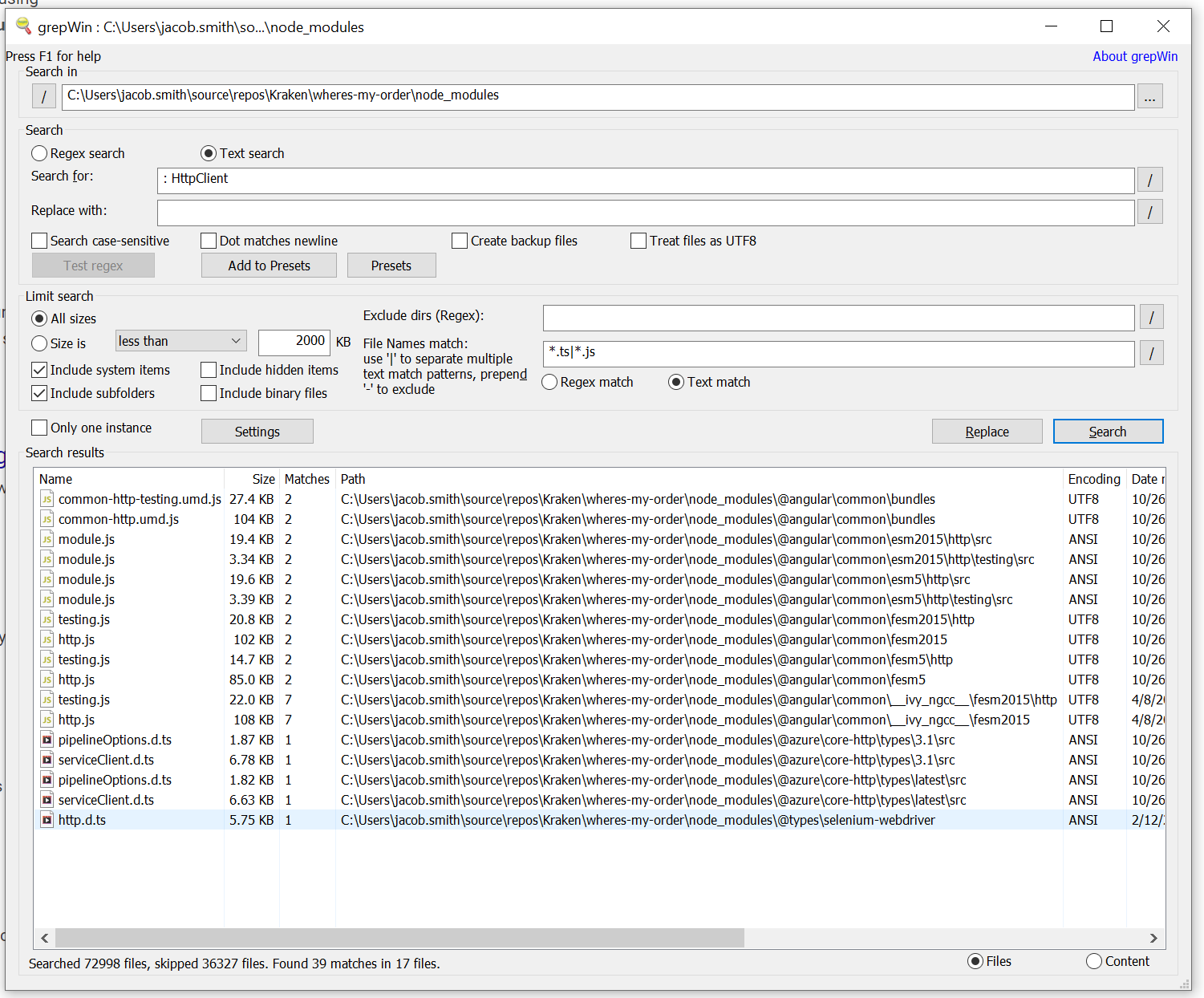The width and height of the screenshot is (1204, 998).
Task: Open the folder browse ellipsis button
Action: [x=1150, y=96]
